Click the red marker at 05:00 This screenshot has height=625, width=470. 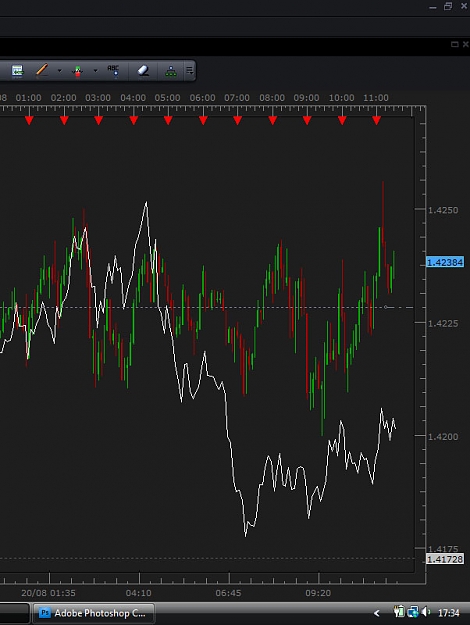click(x=168, y=120)
